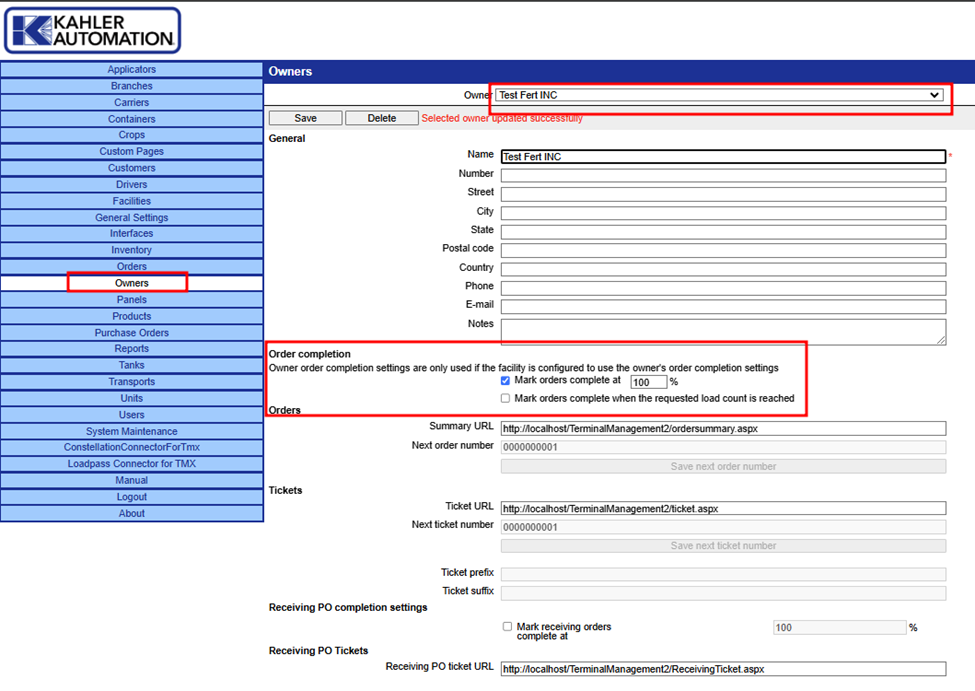975x691 pixels.
Task: Click into the owner Number field
Action: 723,175
